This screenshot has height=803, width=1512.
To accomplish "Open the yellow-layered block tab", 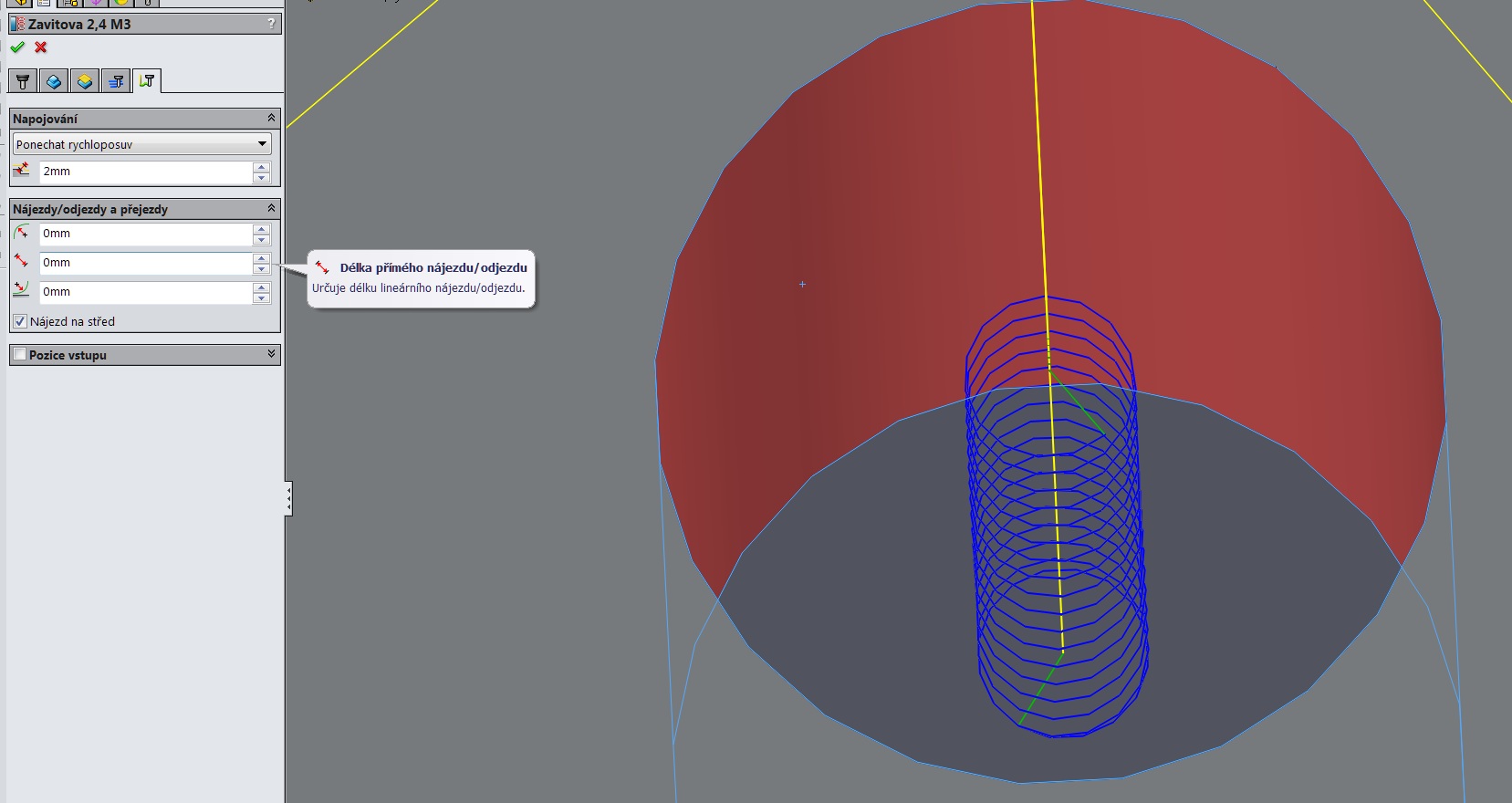I will [x=85, y=82].
